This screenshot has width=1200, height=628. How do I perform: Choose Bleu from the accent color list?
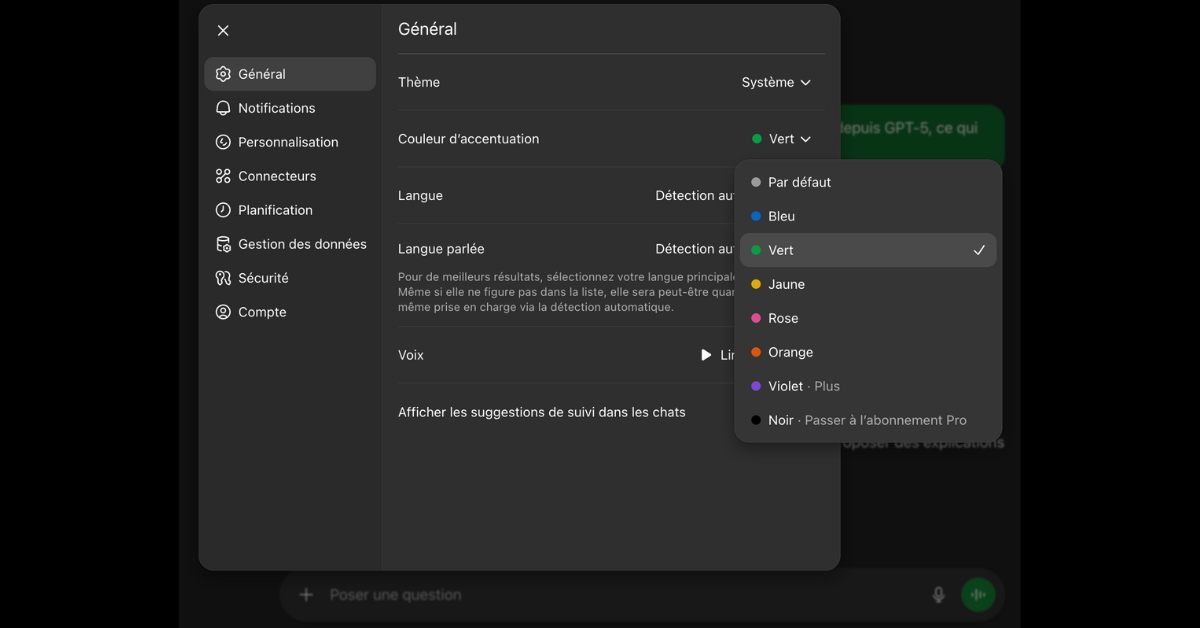pyautogui.click(x=781, y=216)
